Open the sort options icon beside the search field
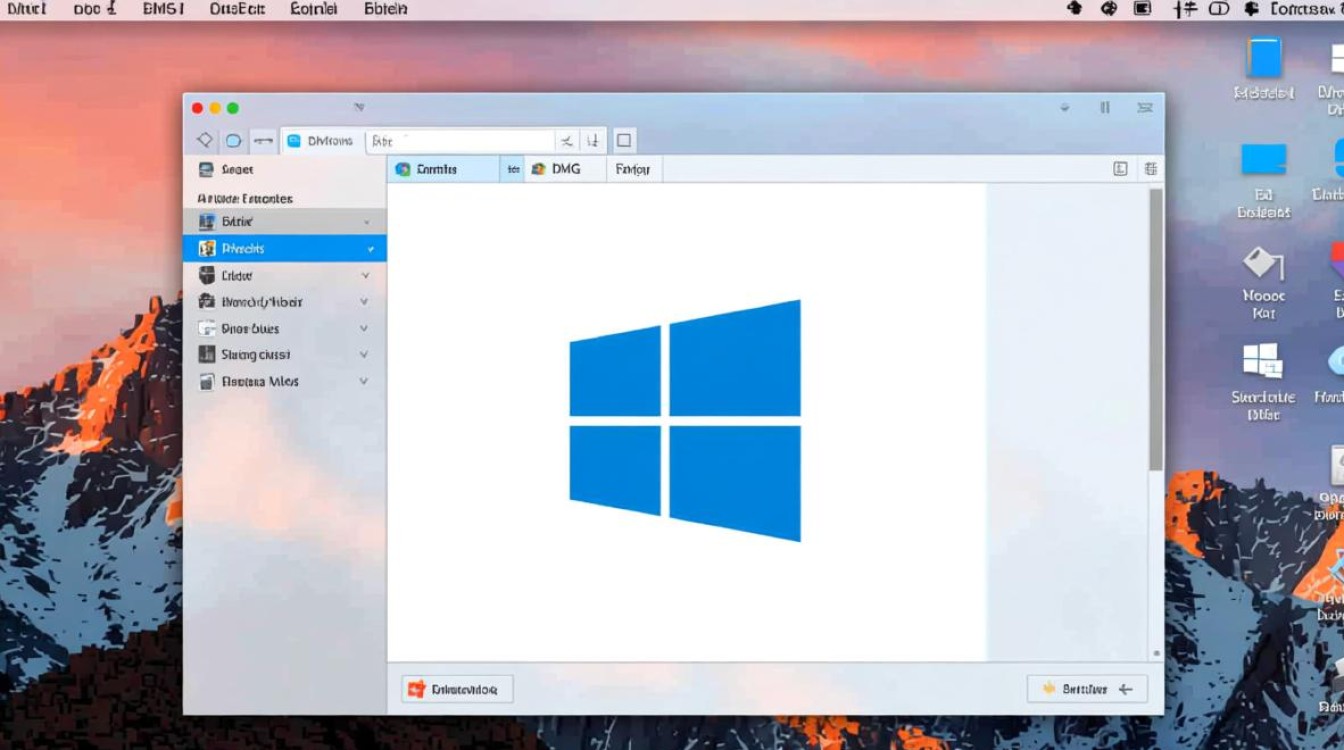Viewport: 1344px width, 750px height. coord(590,140)
